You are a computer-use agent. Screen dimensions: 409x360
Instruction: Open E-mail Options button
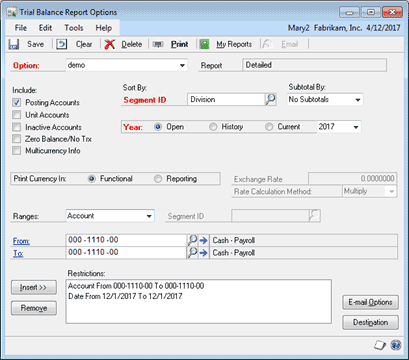370,302
